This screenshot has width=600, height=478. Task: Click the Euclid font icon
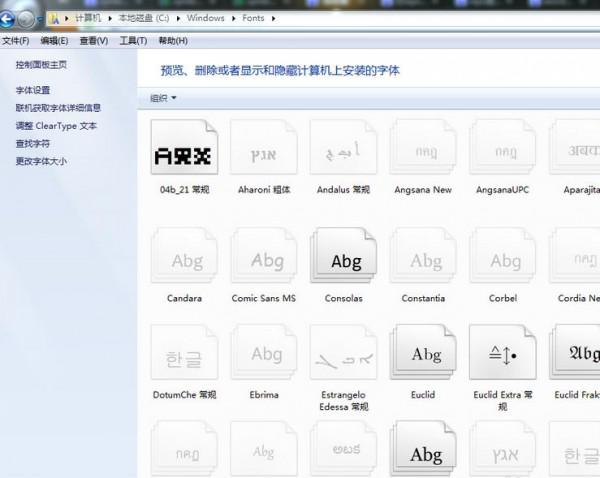click(x=424, y=355)
